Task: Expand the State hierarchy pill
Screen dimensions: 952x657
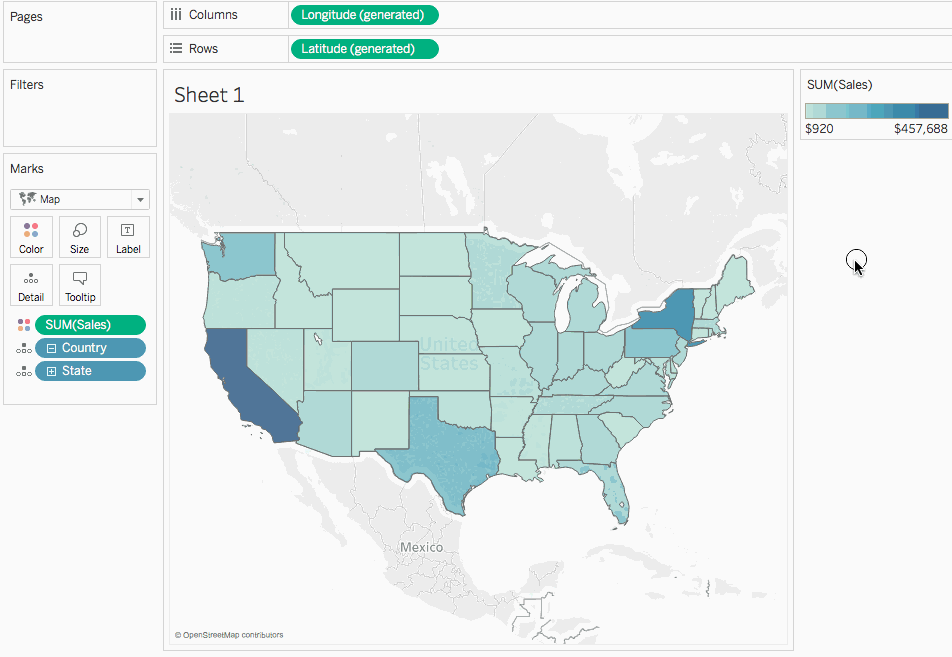Action: click(x=52, y=372)
